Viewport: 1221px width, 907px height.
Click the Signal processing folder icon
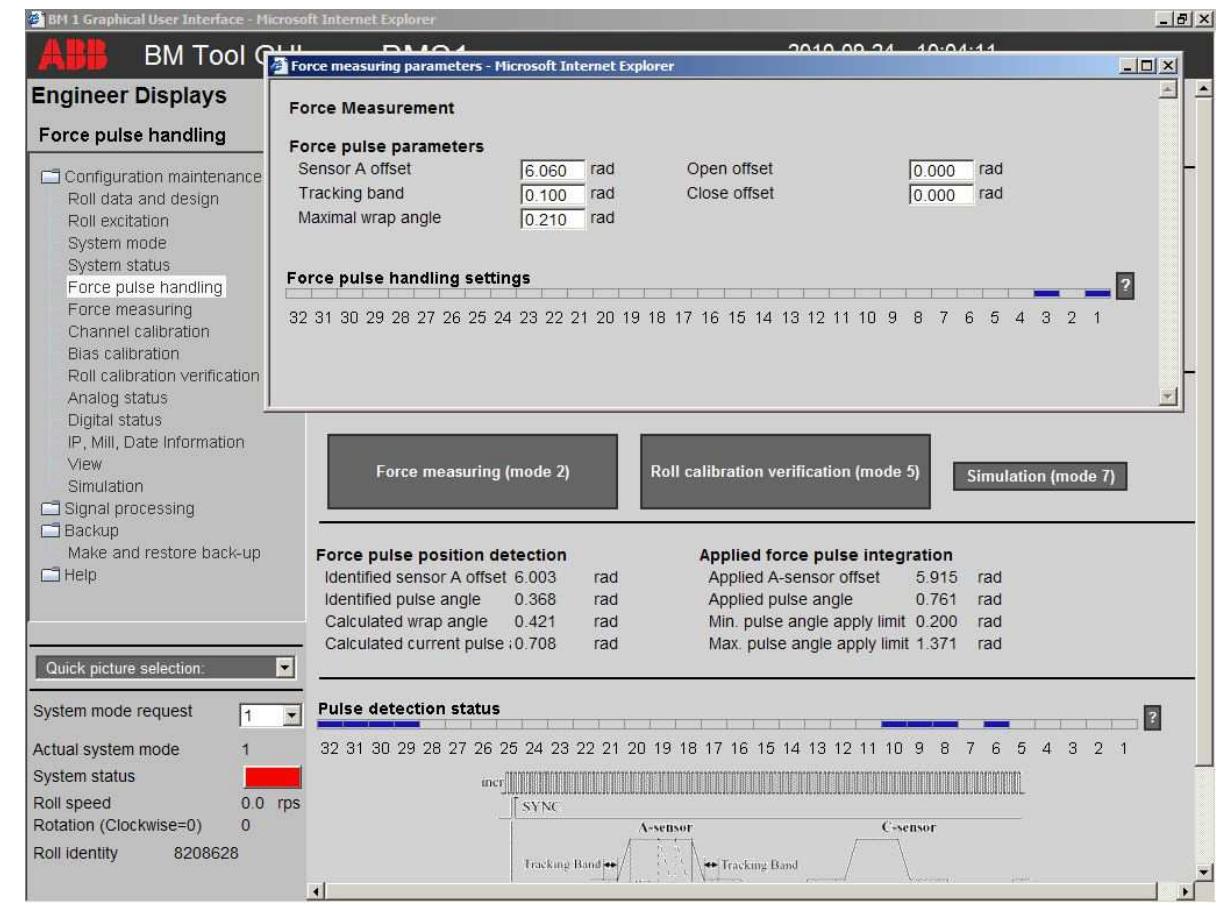(50, 509)
